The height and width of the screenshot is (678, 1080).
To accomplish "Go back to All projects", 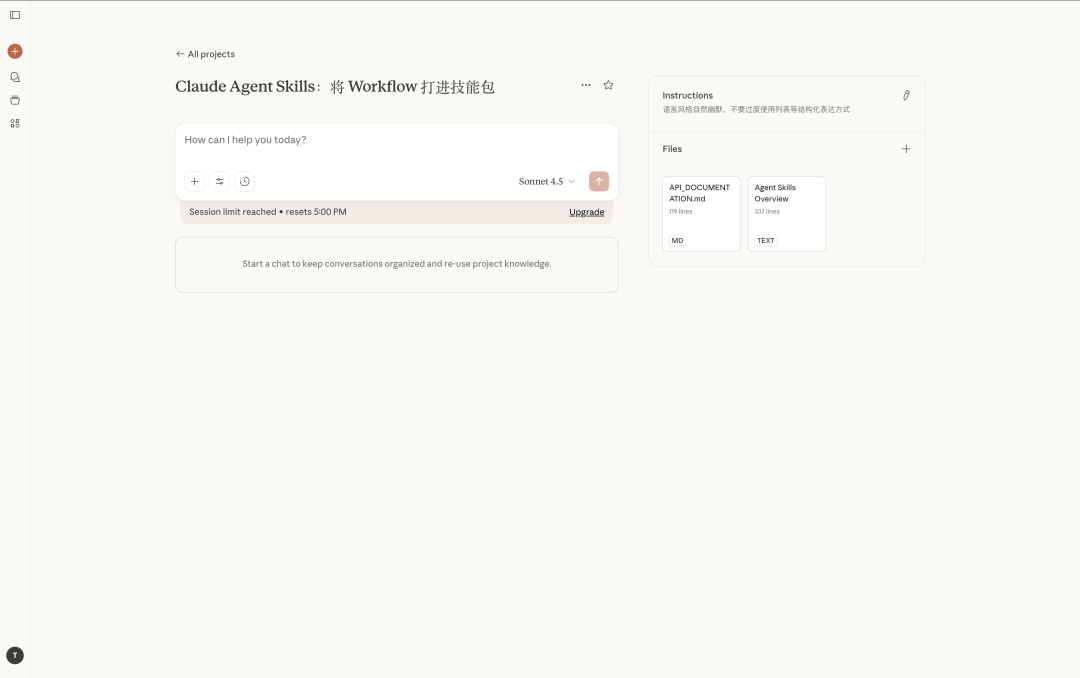I will coord(205,54).
